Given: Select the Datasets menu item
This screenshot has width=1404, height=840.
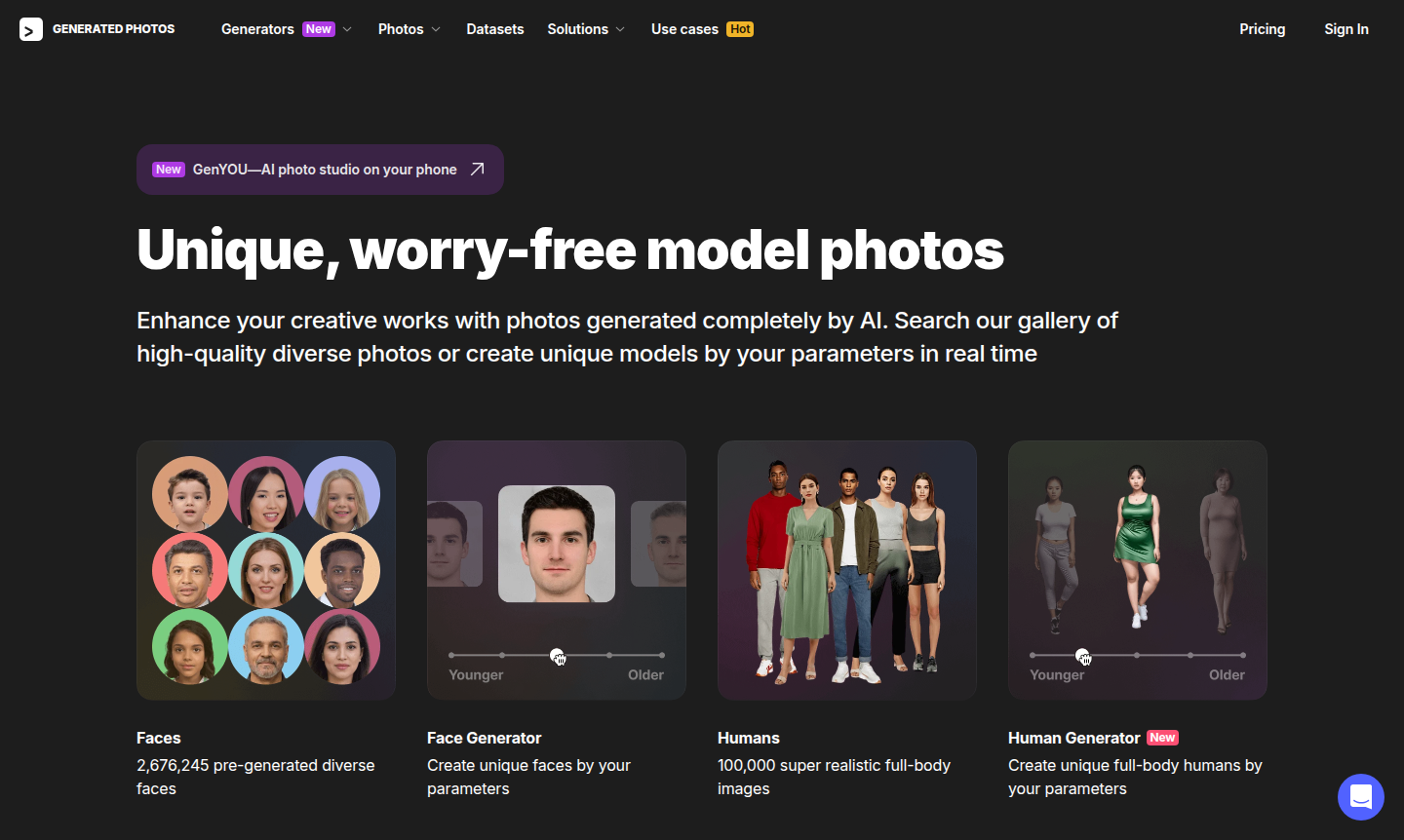Looking at the screenshot, I should pyautogui.click(x=494, y=29).
